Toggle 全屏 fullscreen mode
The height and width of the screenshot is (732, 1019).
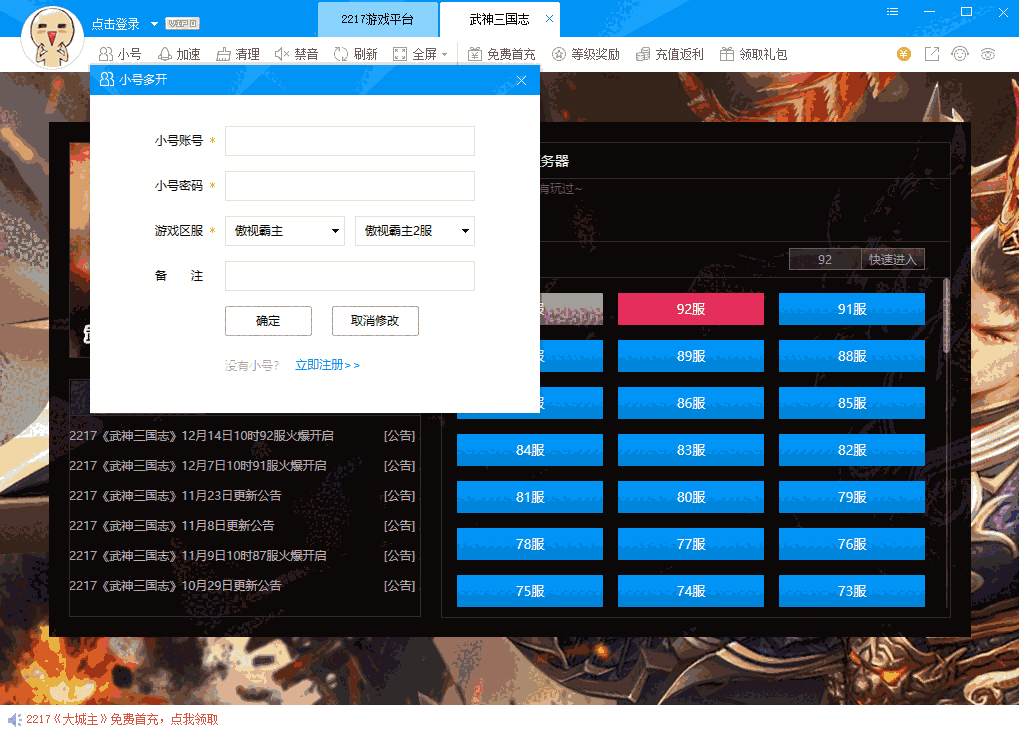click(400, 54)
